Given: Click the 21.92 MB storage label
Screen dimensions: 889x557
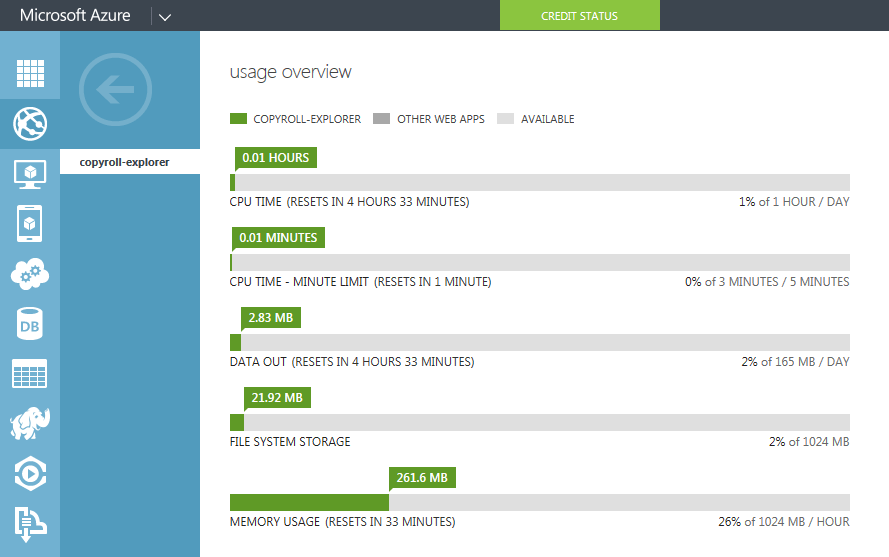Looking at the screenshot, I should (x=277, y=398).
